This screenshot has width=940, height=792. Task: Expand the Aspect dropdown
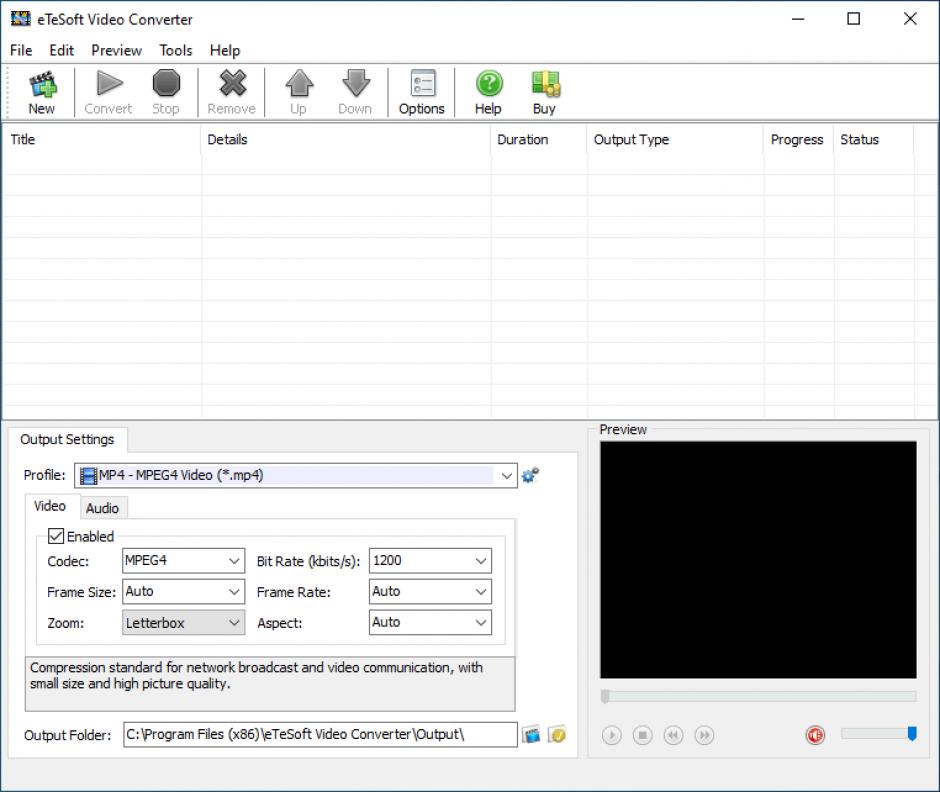pyautogui.click(x=430, y=623)
